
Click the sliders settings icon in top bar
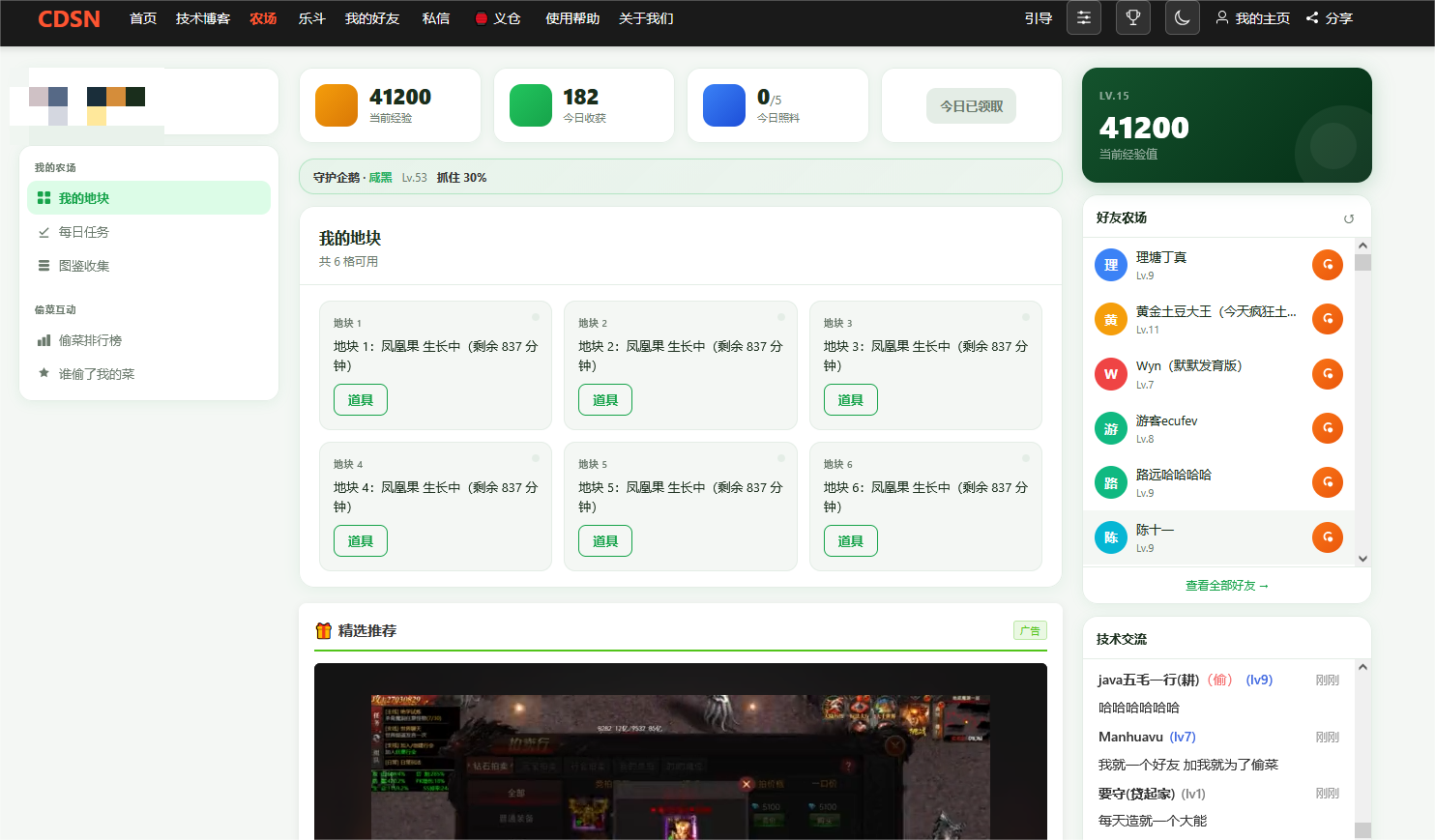coord(1083,17)
